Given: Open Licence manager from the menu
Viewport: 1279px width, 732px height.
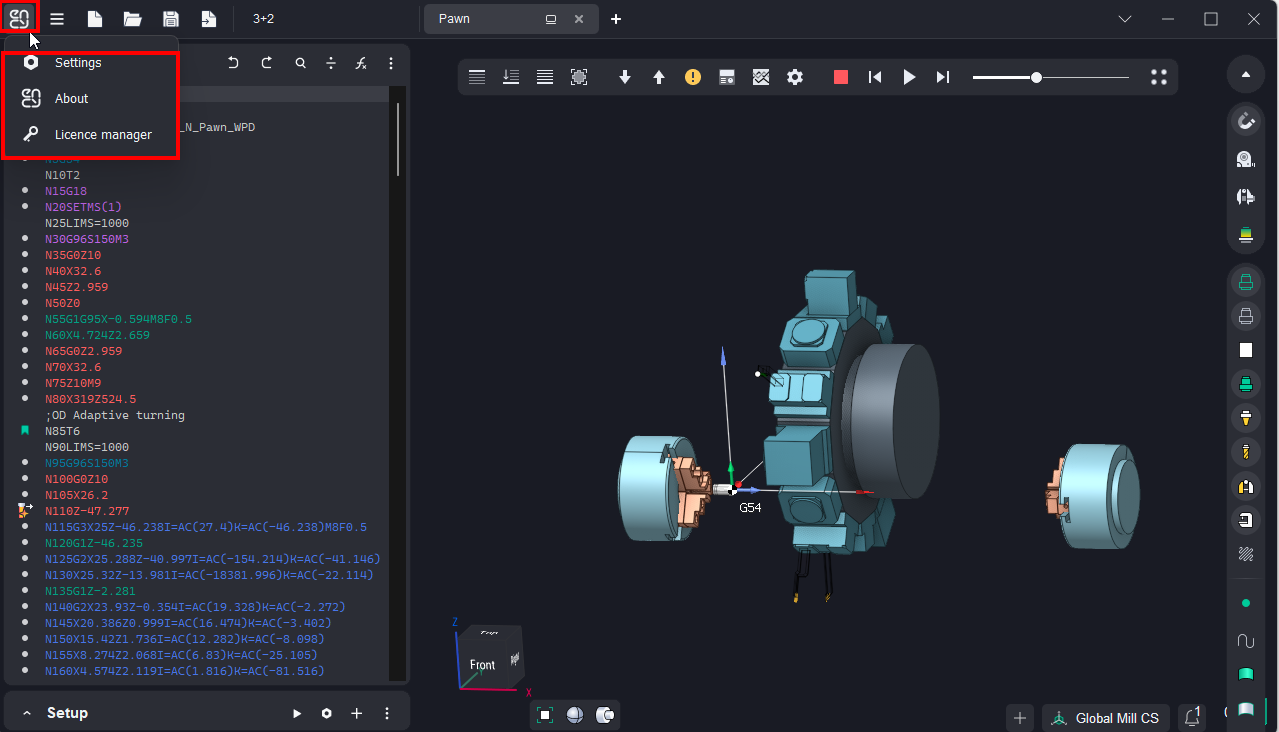Looking at the screenshot, I should pos(102,135).
